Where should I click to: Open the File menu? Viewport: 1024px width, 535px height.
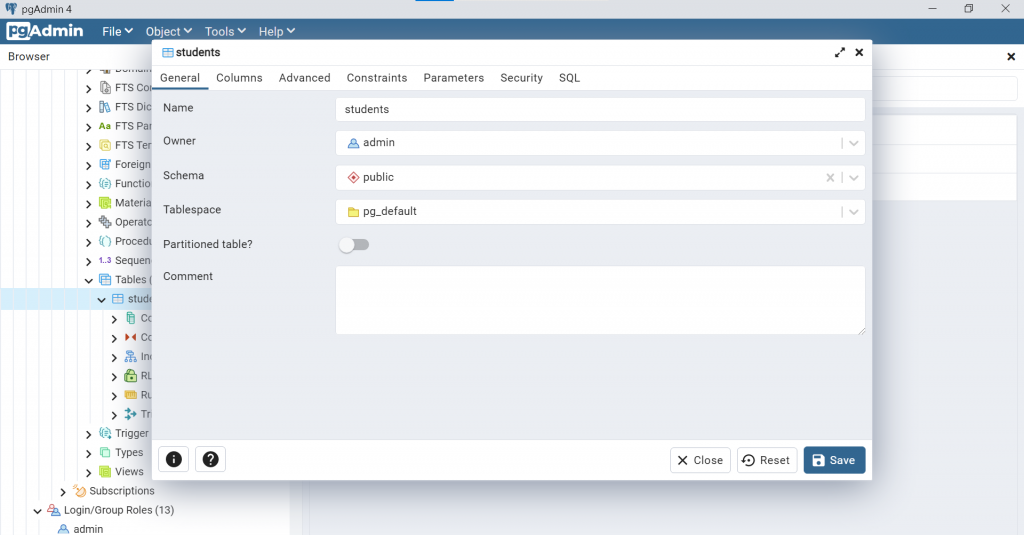point(117,31)
